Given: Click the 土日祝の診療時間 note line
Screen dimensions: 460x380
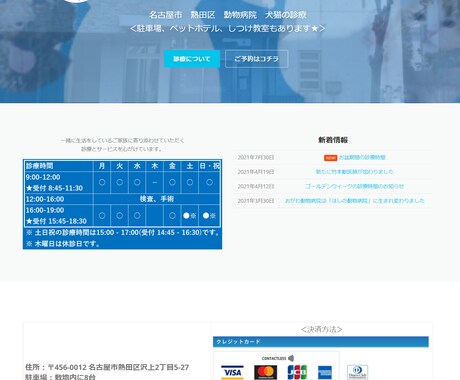Looking at the screenshot, I should pyautogui.click(x=122, y=232).
